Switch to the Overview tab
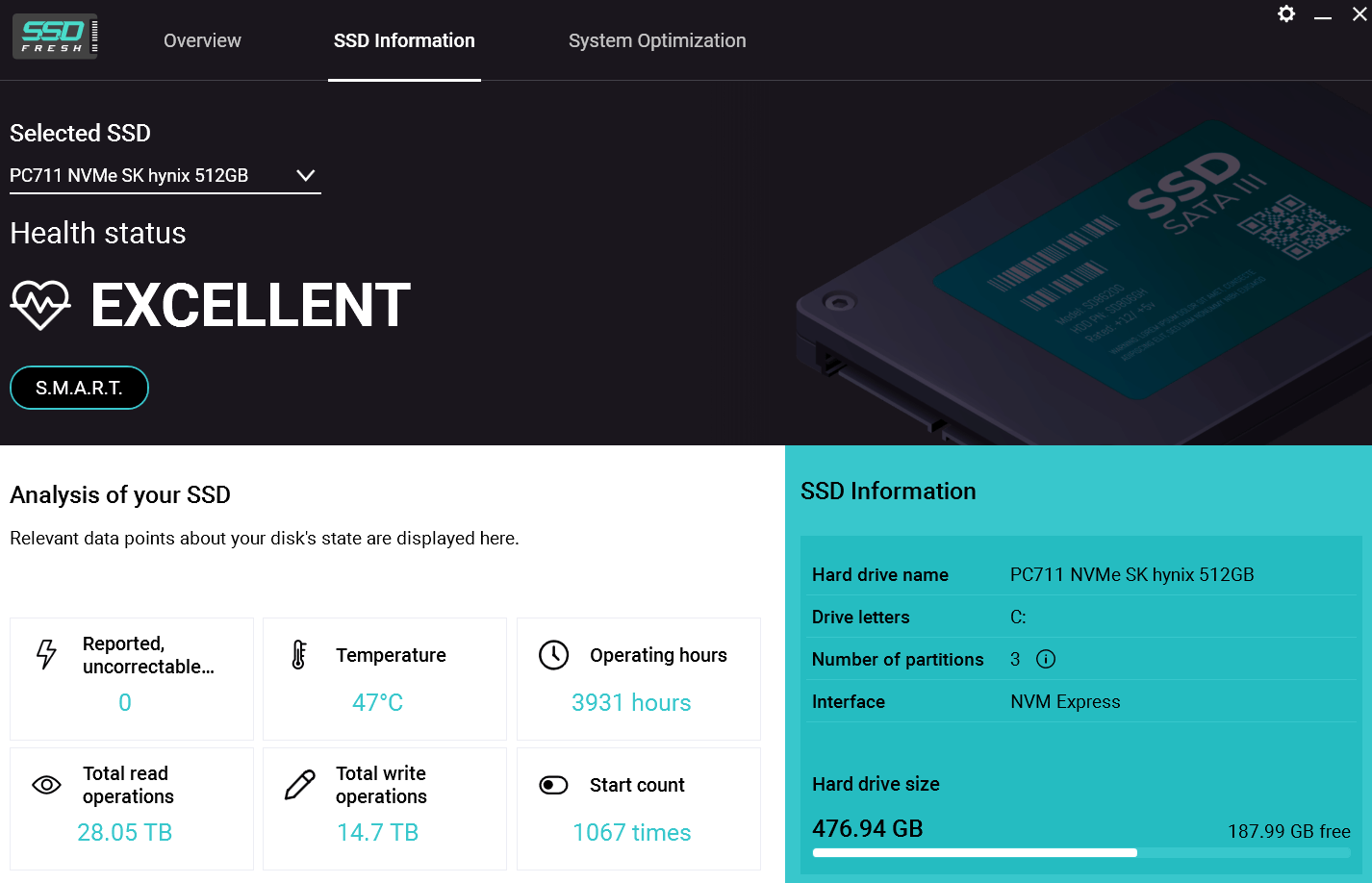Screen dimensions: 1372x883 tap(202, 40)
